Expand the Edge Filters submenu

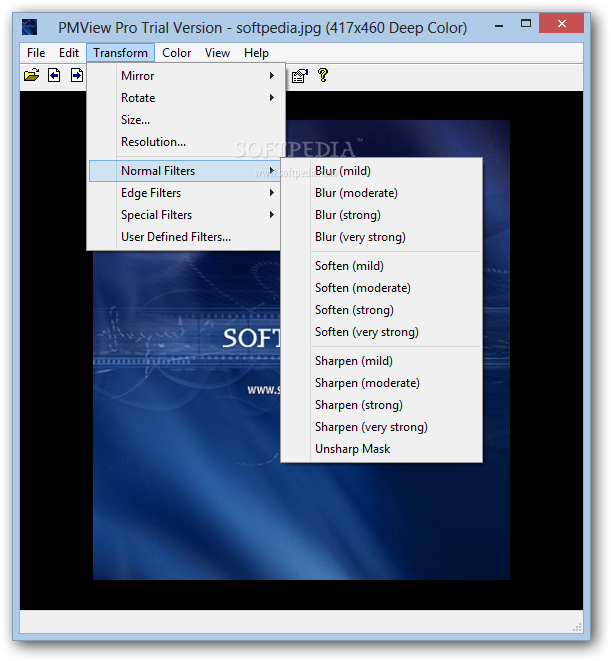click(x=185, y=193)
